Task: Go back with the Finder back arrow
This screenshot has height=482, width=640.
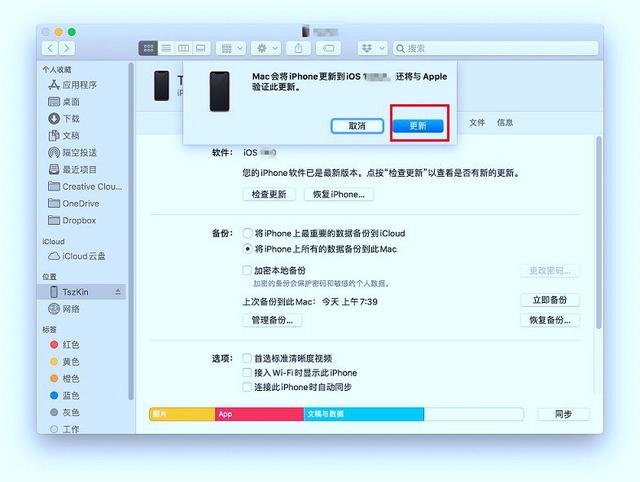Action: [x=50, y=49]
